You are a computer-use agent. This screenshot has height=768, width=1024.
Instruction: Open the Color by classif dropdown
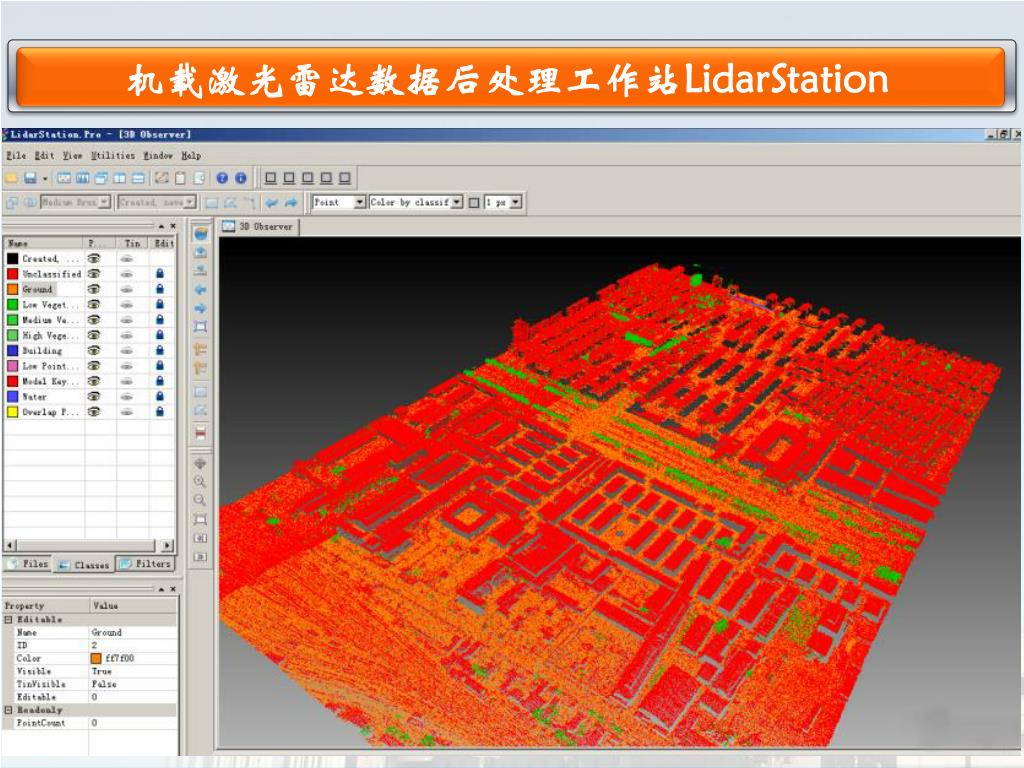457,202
